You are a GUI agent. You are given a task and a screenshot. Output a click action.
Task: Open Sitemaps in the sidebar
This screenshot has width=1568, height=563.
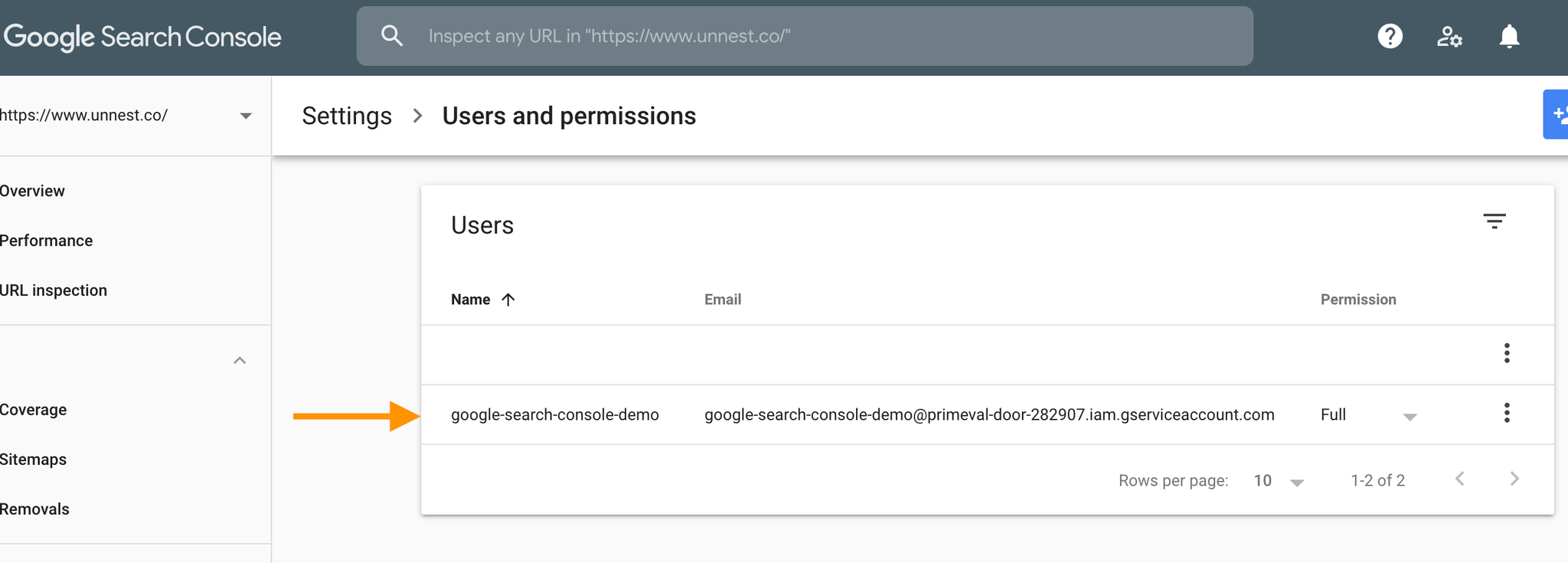coord(33,460)
